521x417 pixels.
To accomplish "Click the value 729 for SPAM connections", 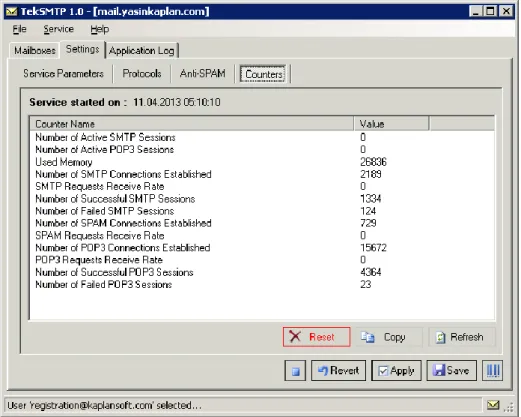I will 368,223.
